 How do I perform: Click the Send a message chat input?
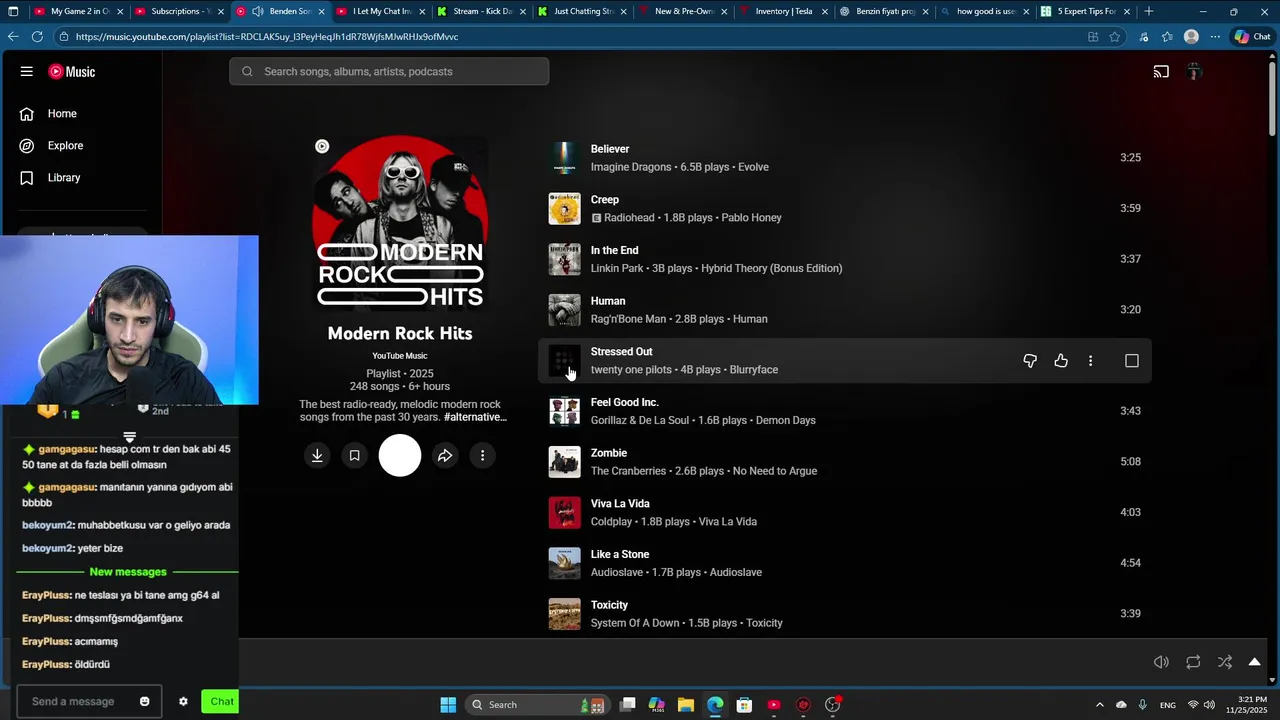click(75, 702)
